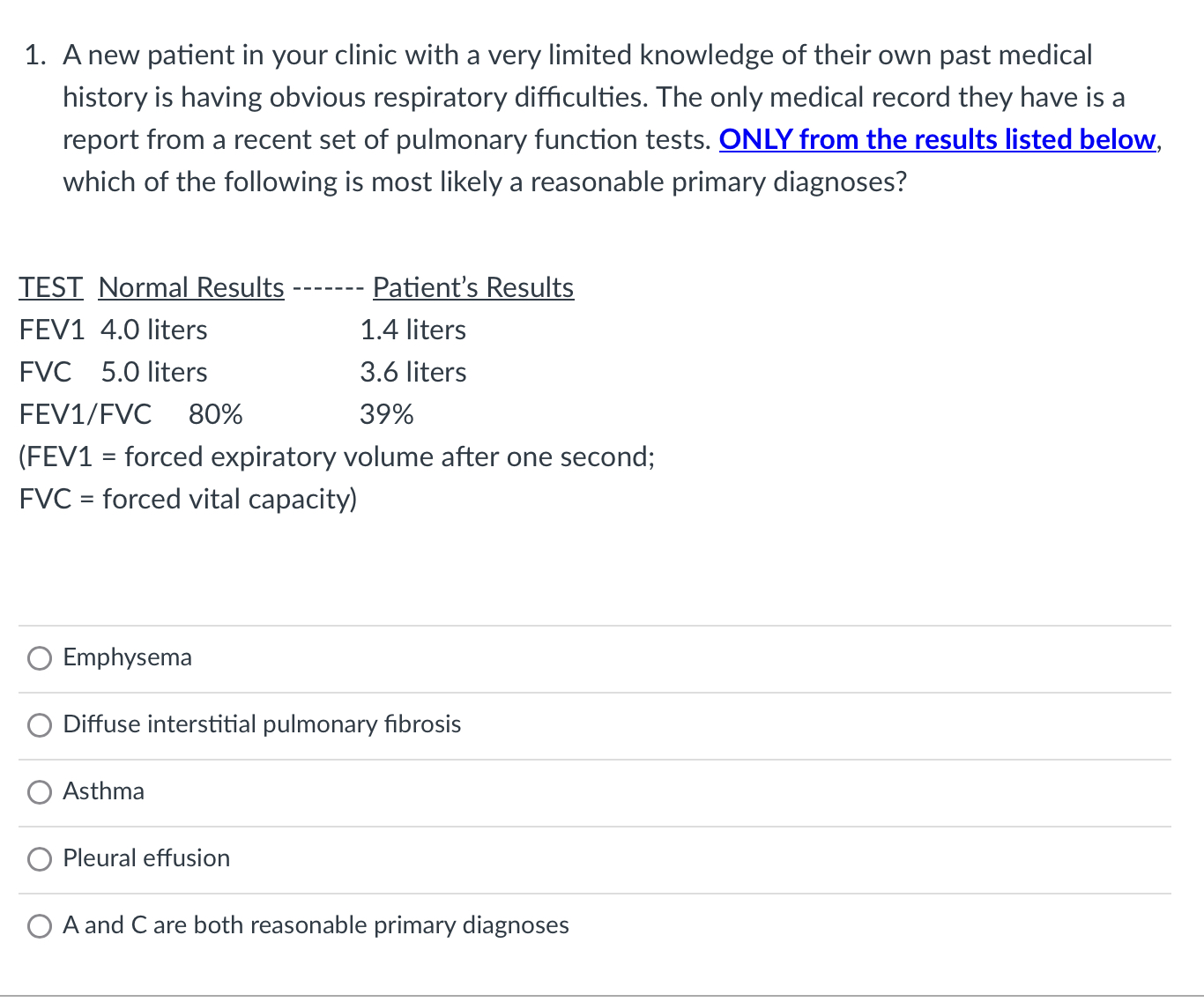Click the "Asthma" answer label text
The width and height of the screenshot is (1204, 1002).
point(104,791)
